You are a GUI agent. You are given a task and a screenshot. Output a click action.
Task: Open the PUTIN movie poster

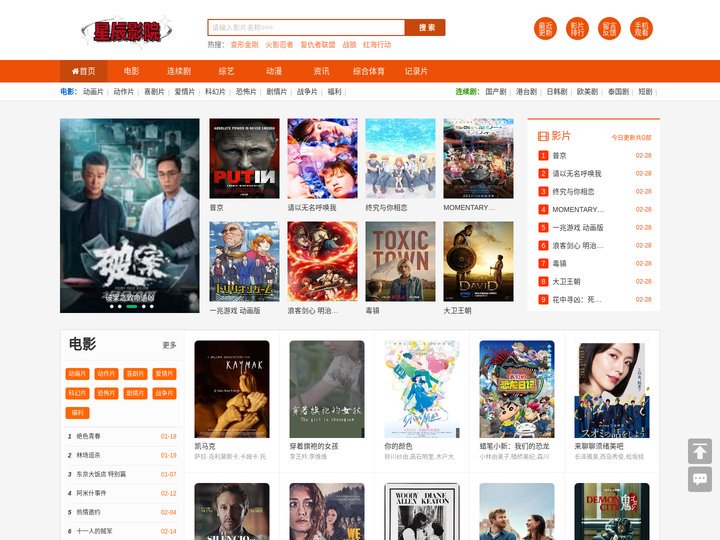pos(244,158)
